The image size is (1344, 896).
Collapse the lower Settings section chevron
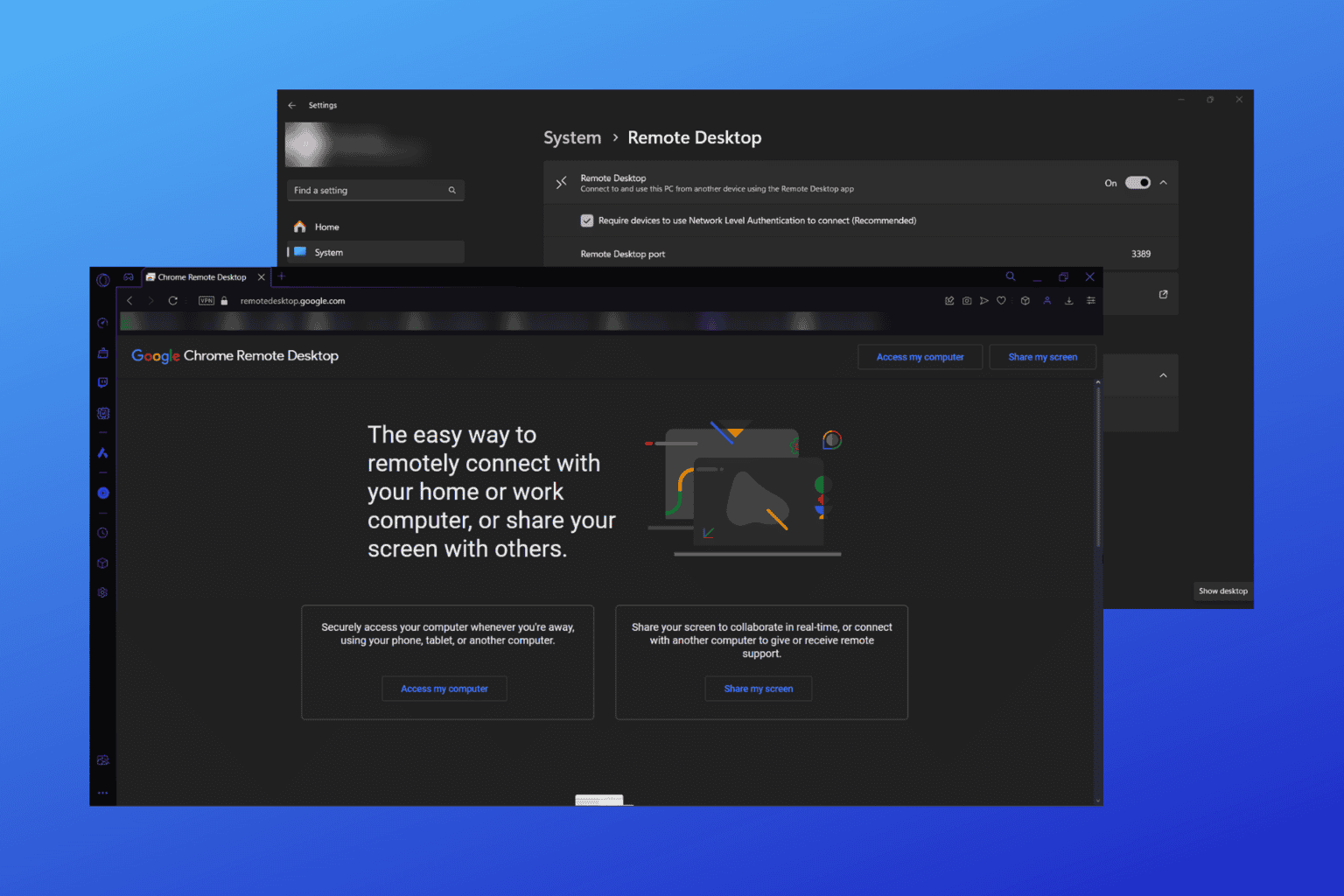[1163, 375]
